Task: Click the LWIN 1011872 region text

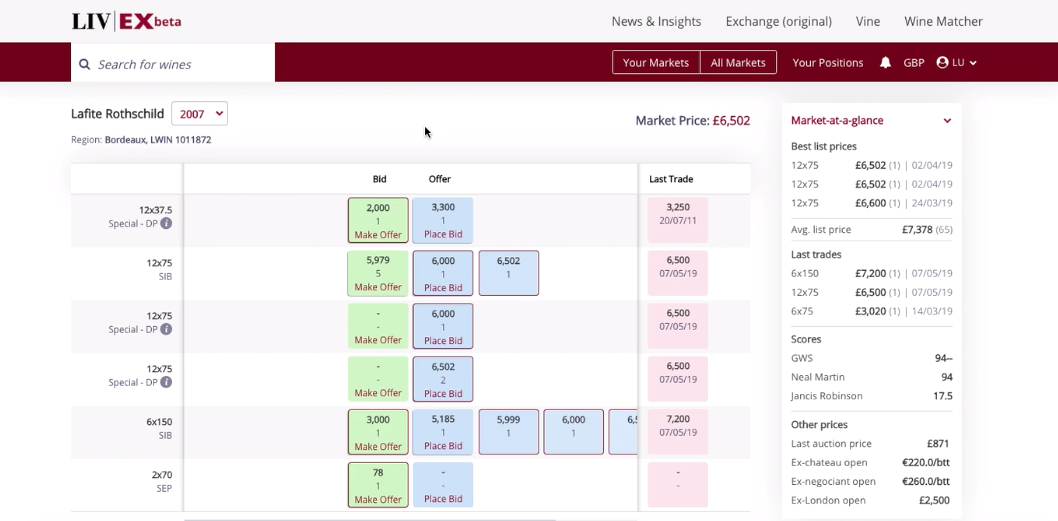Action: point(180,140)
